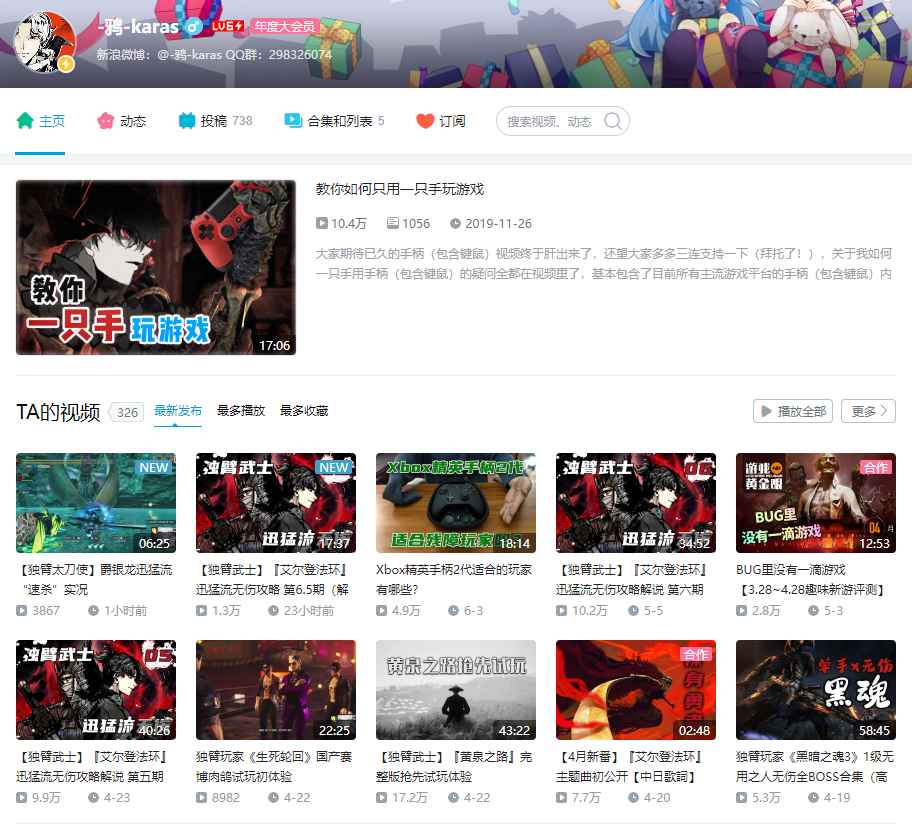Screen dimensions: 912x825
Task: Open the 合集和列表 tab
Action: click(334, 121)
